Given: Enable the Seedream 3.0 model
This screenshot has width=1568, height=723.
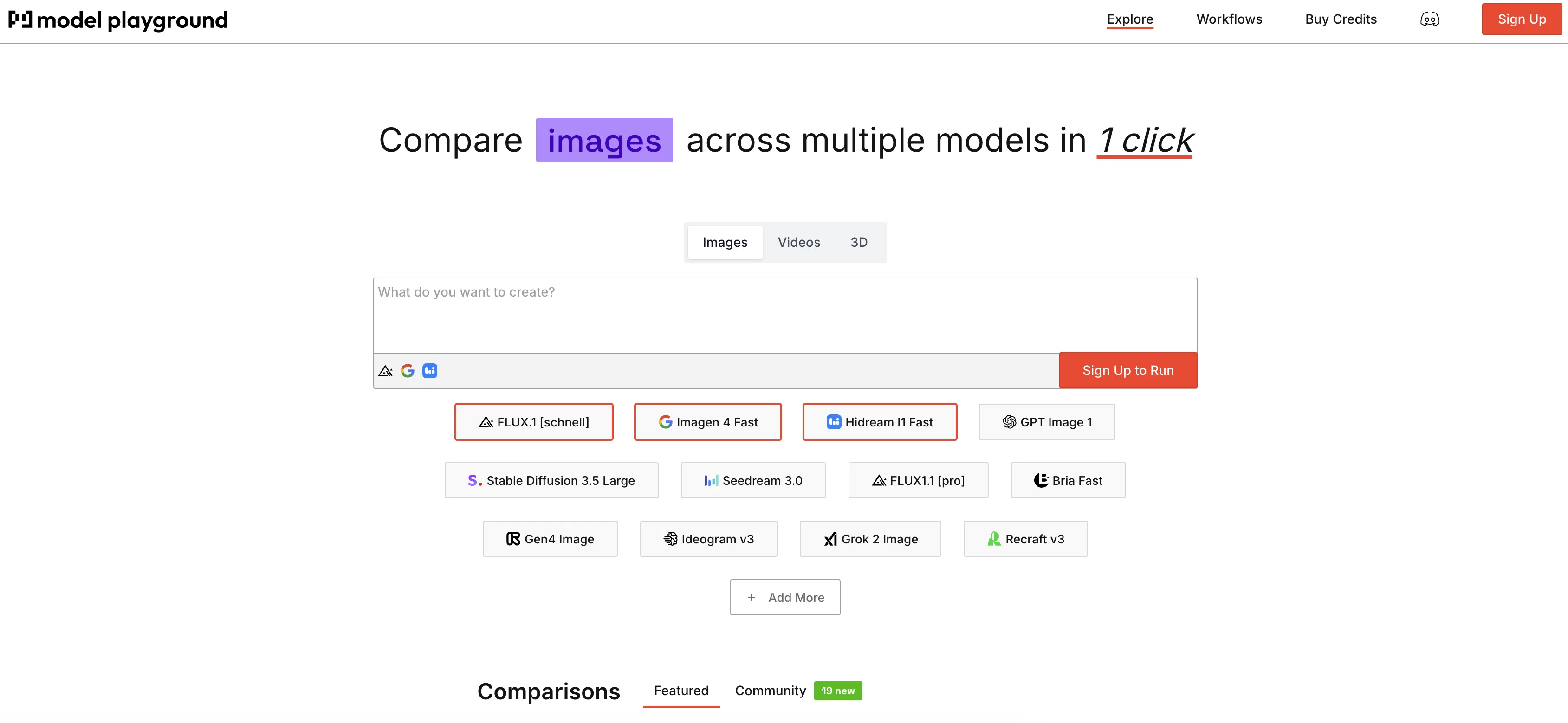Looking at the screenshot, I should [x=753, y=480].
